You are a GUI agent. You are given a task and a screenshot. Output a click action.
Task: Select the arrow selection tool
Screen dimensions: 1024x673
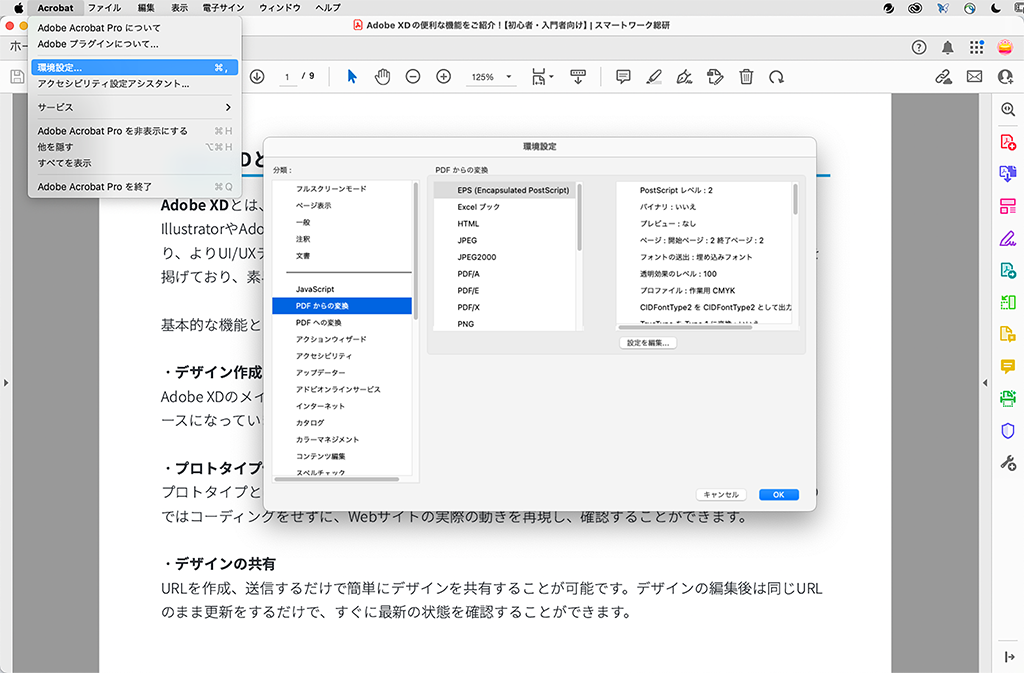coord(352,77)
